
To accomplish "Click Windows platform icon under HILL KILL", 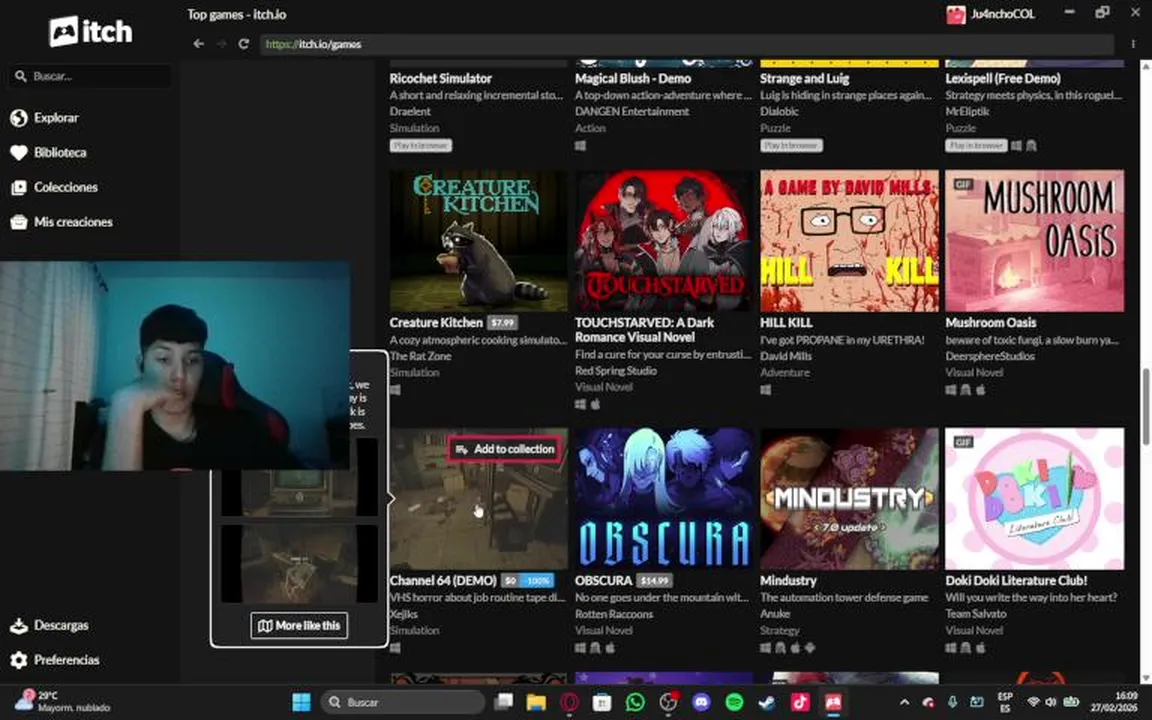I will [x=766, y=390].
